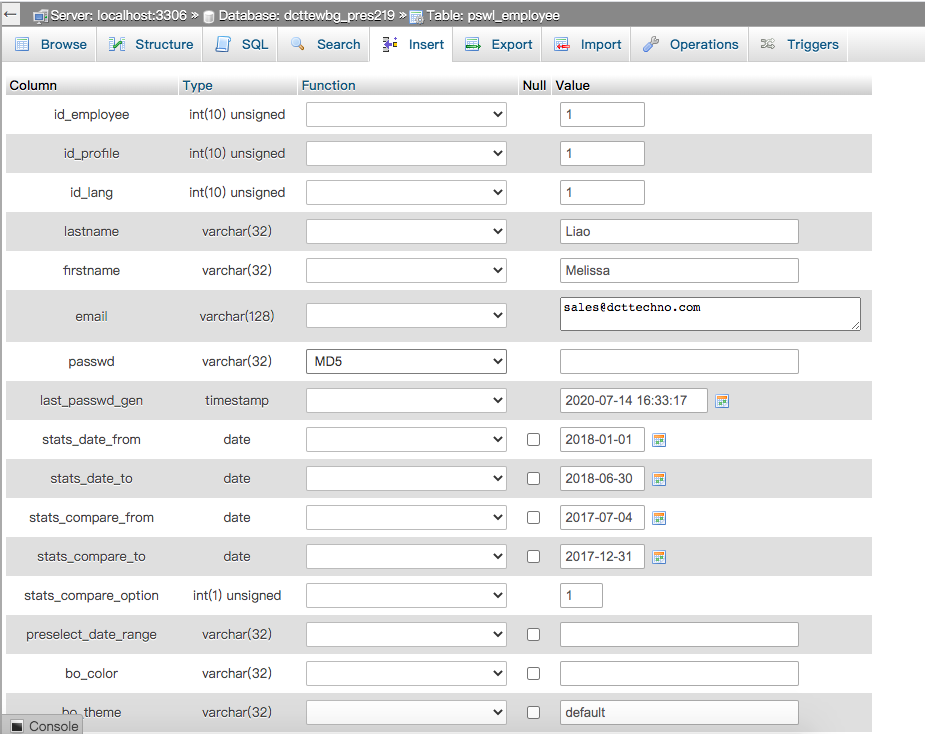
Task: Switch to the Operations tab
Action: click(691, 44)
